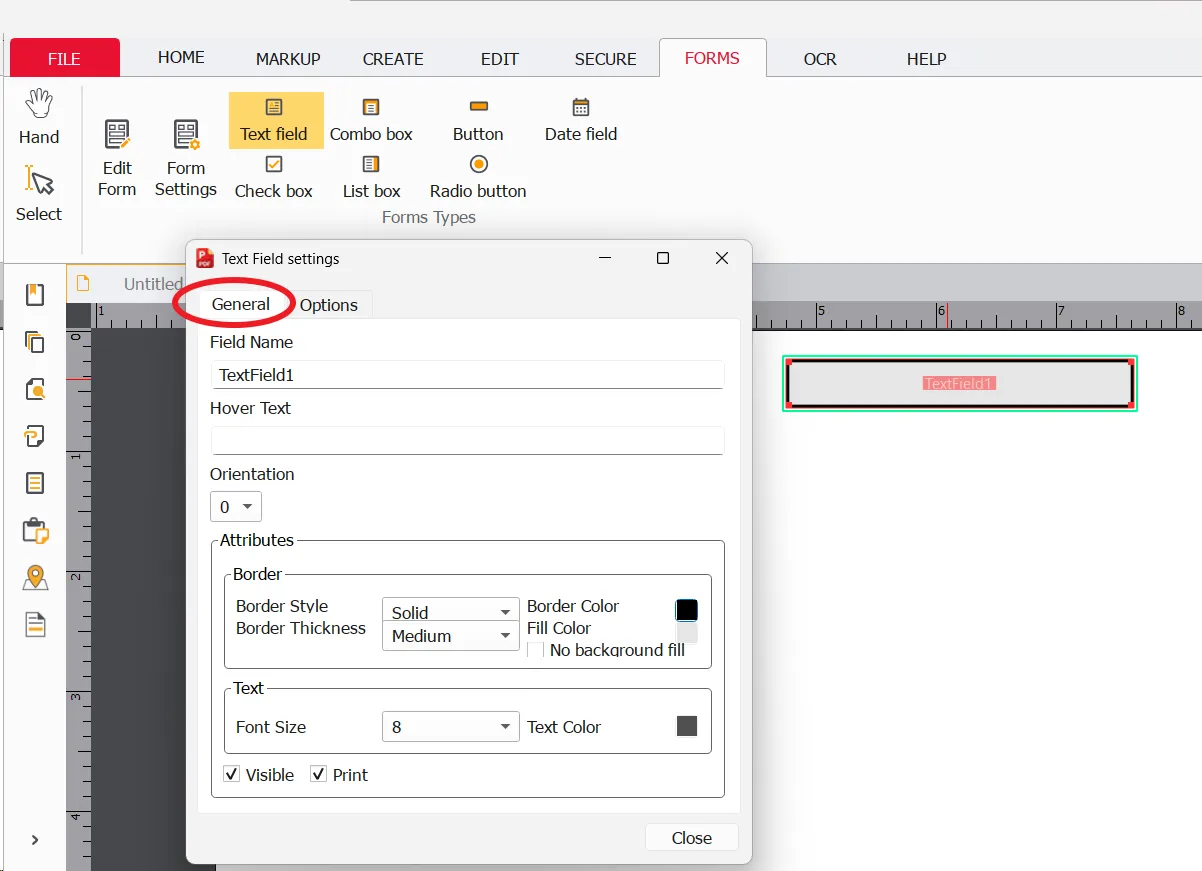Pick the Border Color swatch
Screen dimensions: 1202x871
(687, 610)
